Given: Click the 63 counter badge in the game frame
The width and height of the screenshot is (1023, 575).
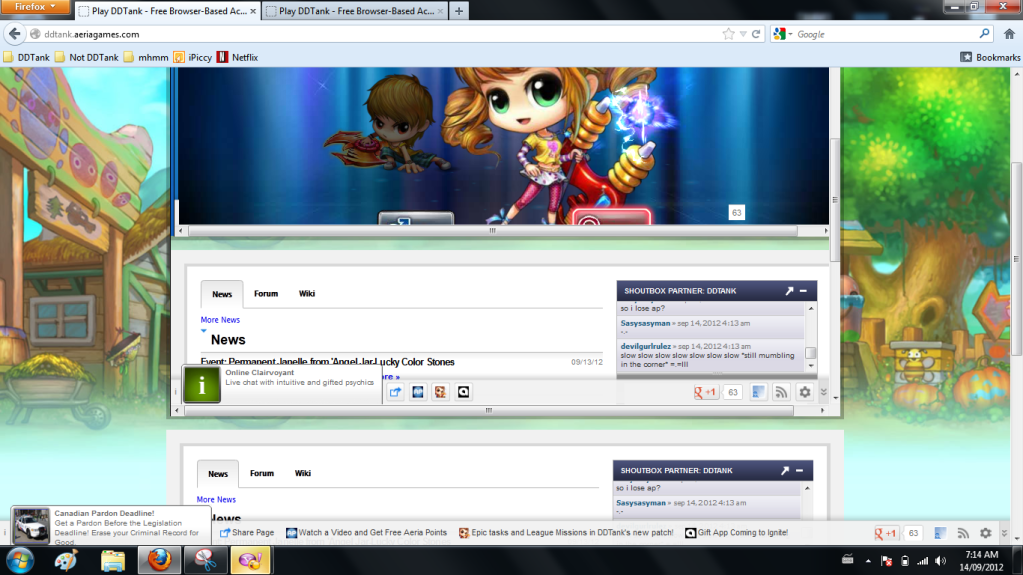Looking at the screenshot, I should [x=737, y=213].
